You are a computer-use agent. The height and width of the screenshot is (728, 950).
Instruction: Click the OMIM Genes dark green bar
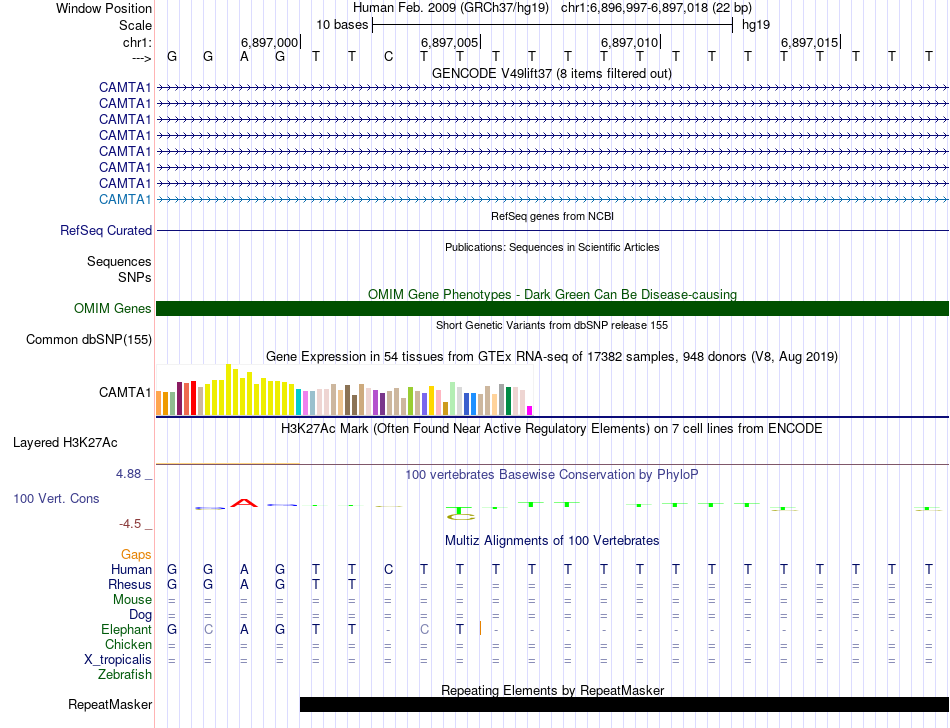tap(552, 308)
